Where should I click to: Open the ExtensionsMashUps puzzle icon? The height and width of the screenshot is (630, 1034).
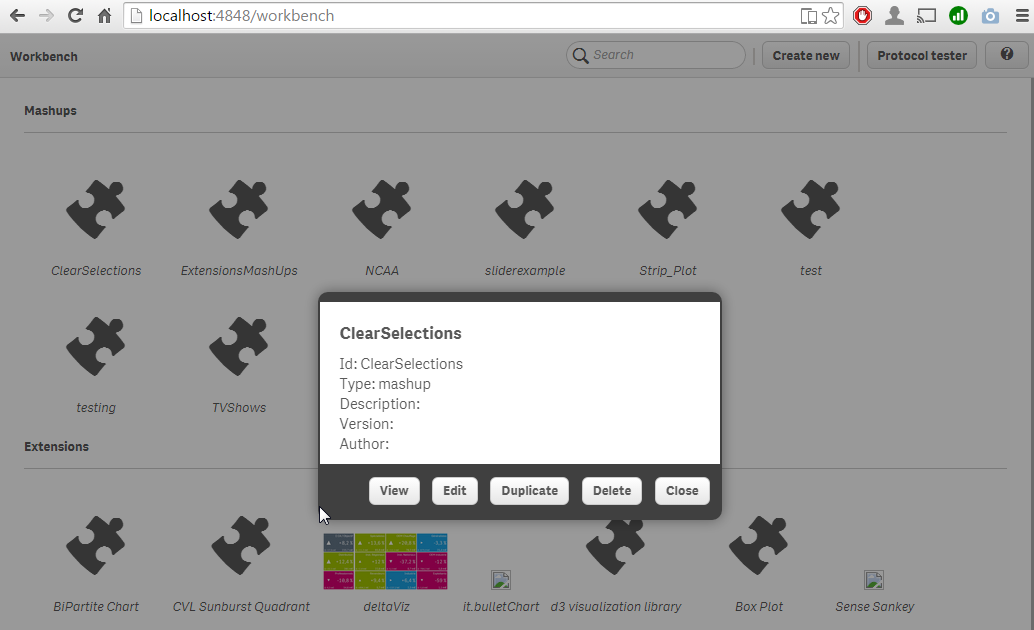coord(239,209)
